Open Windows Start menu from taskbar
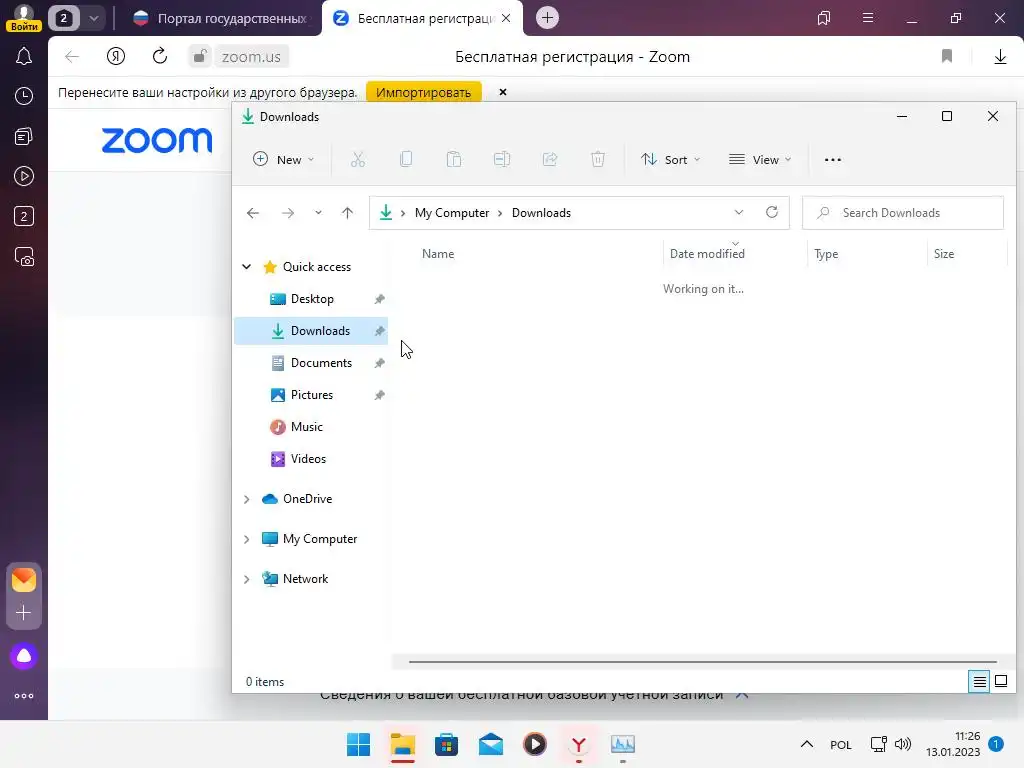 click(x=358, y=744)
